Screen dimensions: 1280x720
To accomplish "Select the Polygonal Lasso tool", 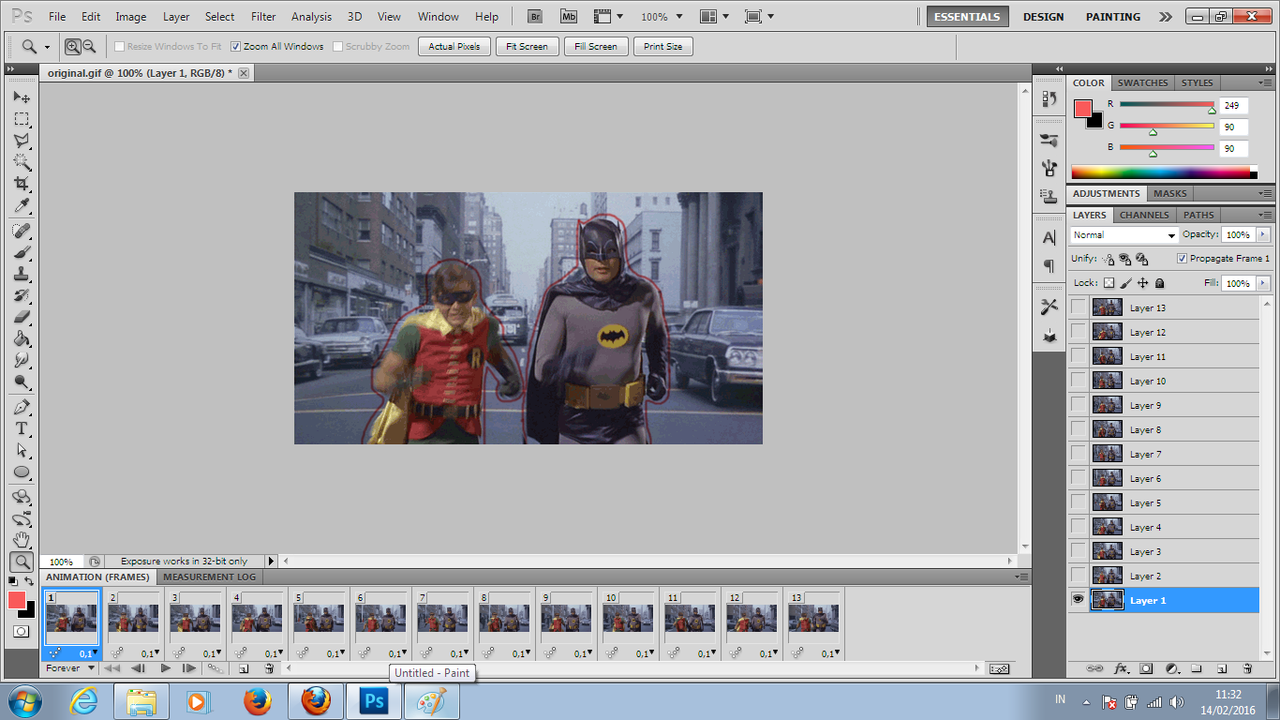I will click(21, 141).
